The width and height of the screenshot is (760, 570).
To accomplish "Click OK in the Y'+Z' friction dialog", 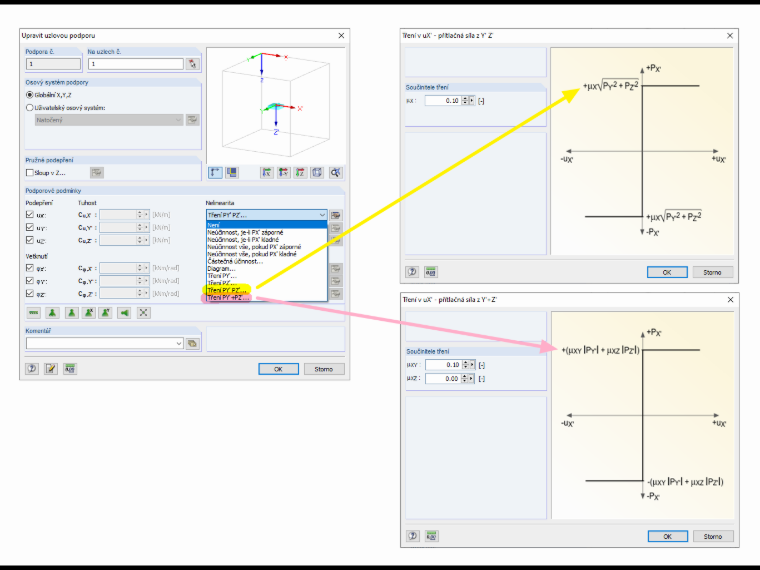I will tap(667, 537).
